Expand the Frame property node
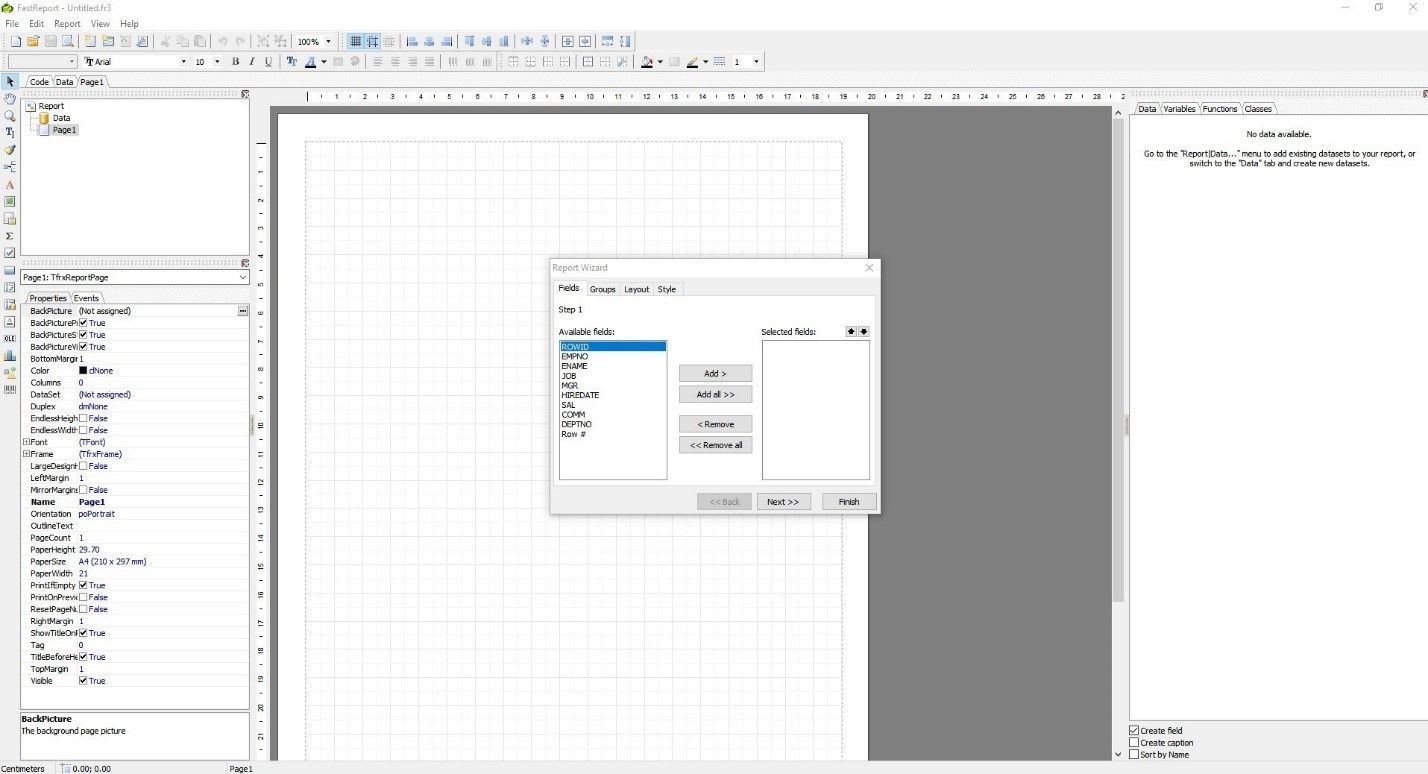Screen dimensions: 1428x774 click(25, 454)
